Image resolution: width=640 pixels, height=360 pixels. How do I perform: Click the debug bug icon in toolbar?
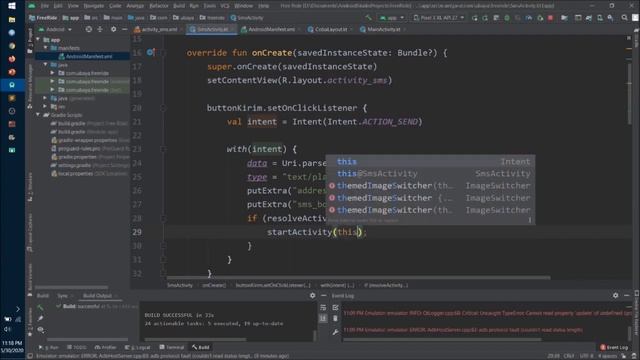tap(507, 18)
